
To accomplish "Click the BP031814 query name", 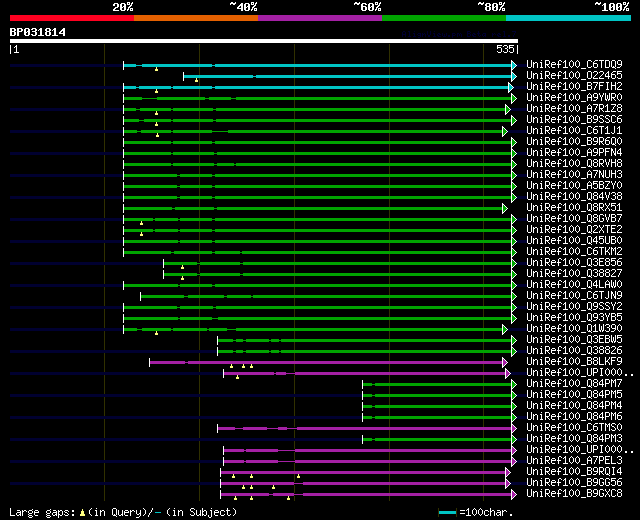I will (38, 32).
